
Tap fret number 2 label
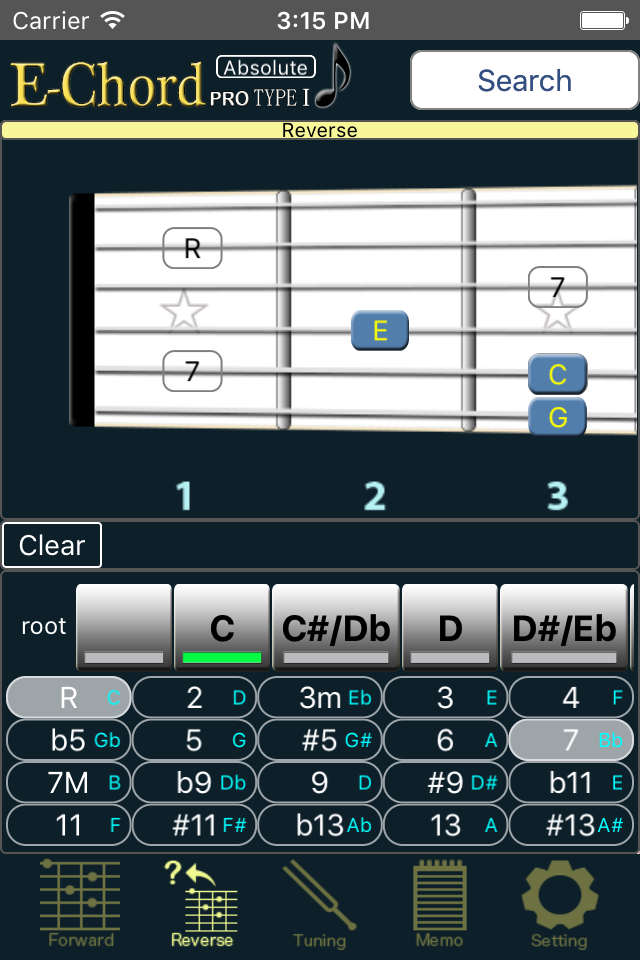click(x=375, y=495)
